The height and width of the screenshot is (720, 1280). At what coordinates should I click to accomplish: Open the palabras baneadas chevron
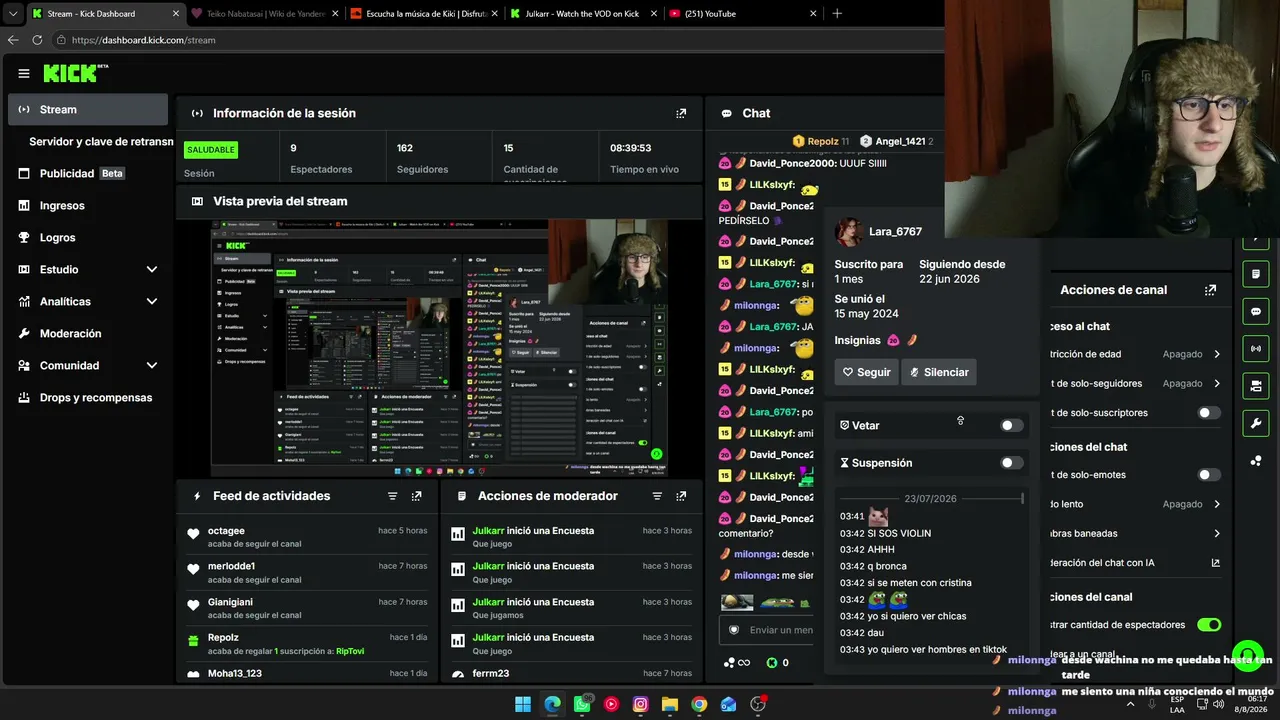click(1217, 534)
